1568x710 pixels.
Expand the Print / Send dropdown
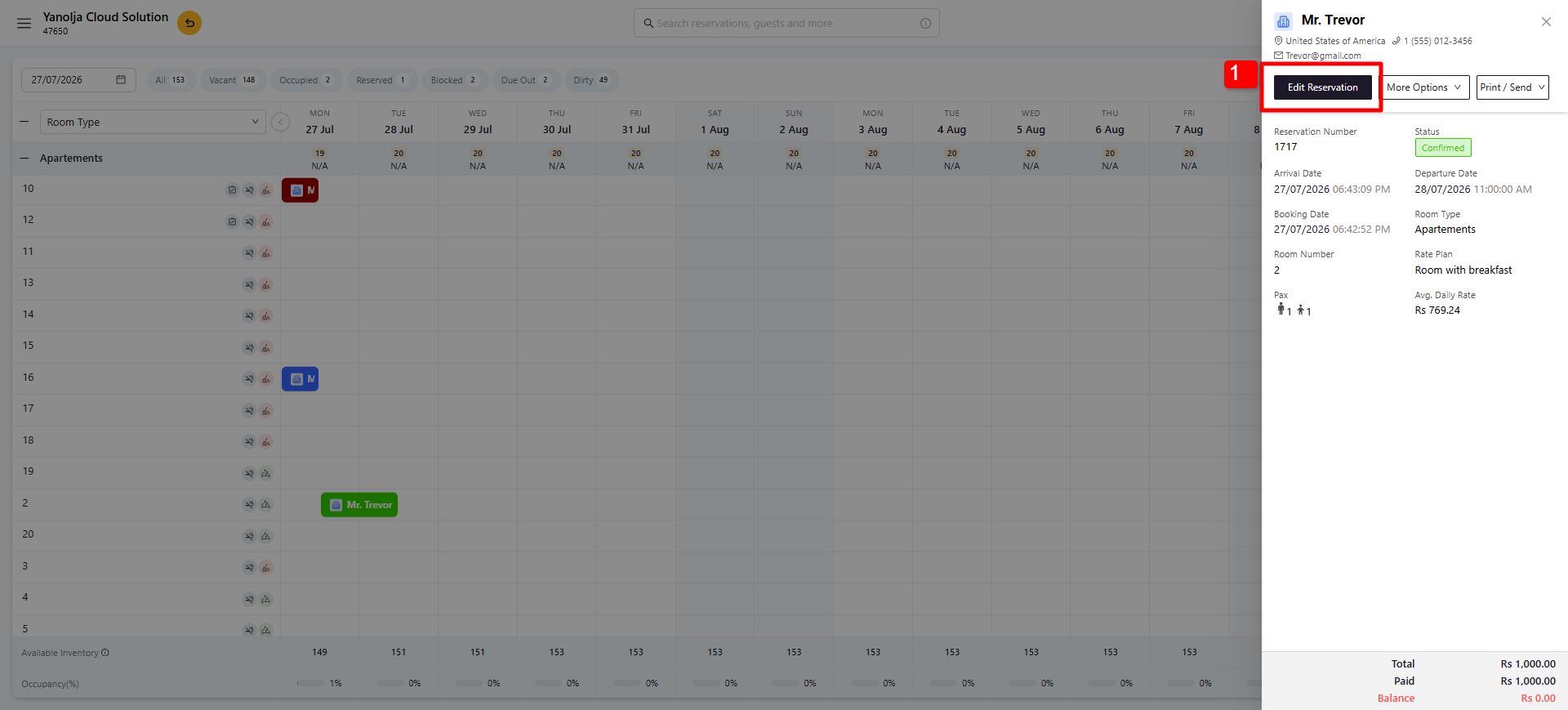pos(1512,87)
